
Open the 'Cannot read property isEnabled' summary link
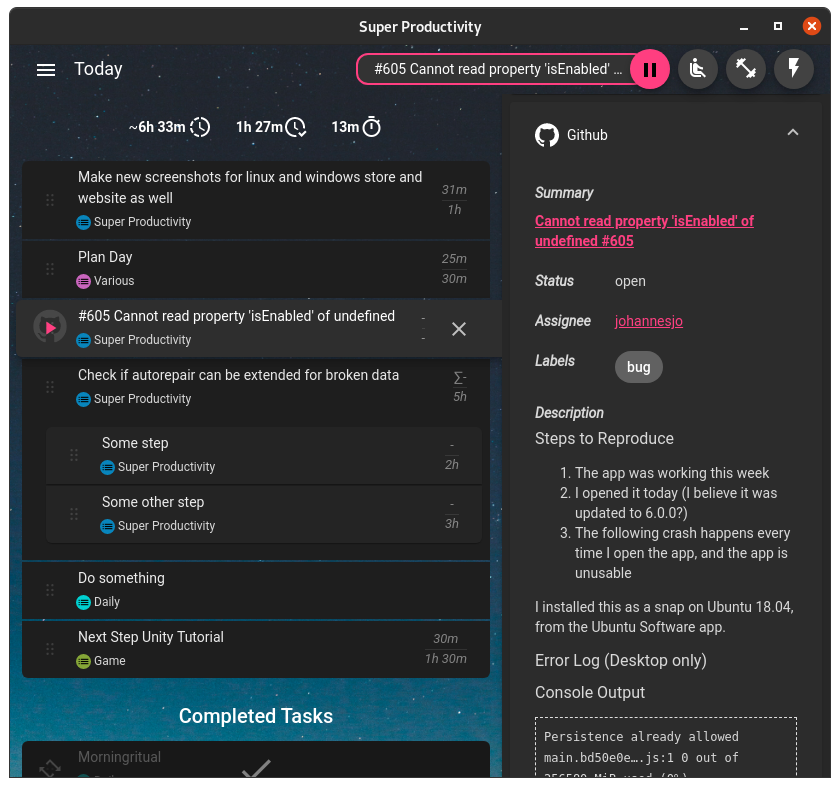(644, 231)
